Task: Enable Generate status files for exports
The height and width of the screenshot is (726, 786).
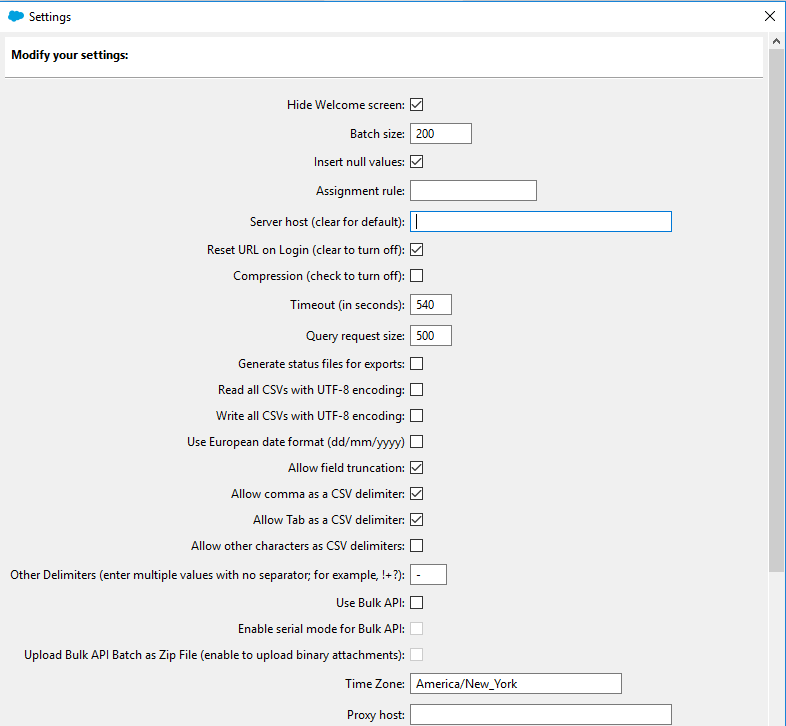Action: tap(417, 364)
